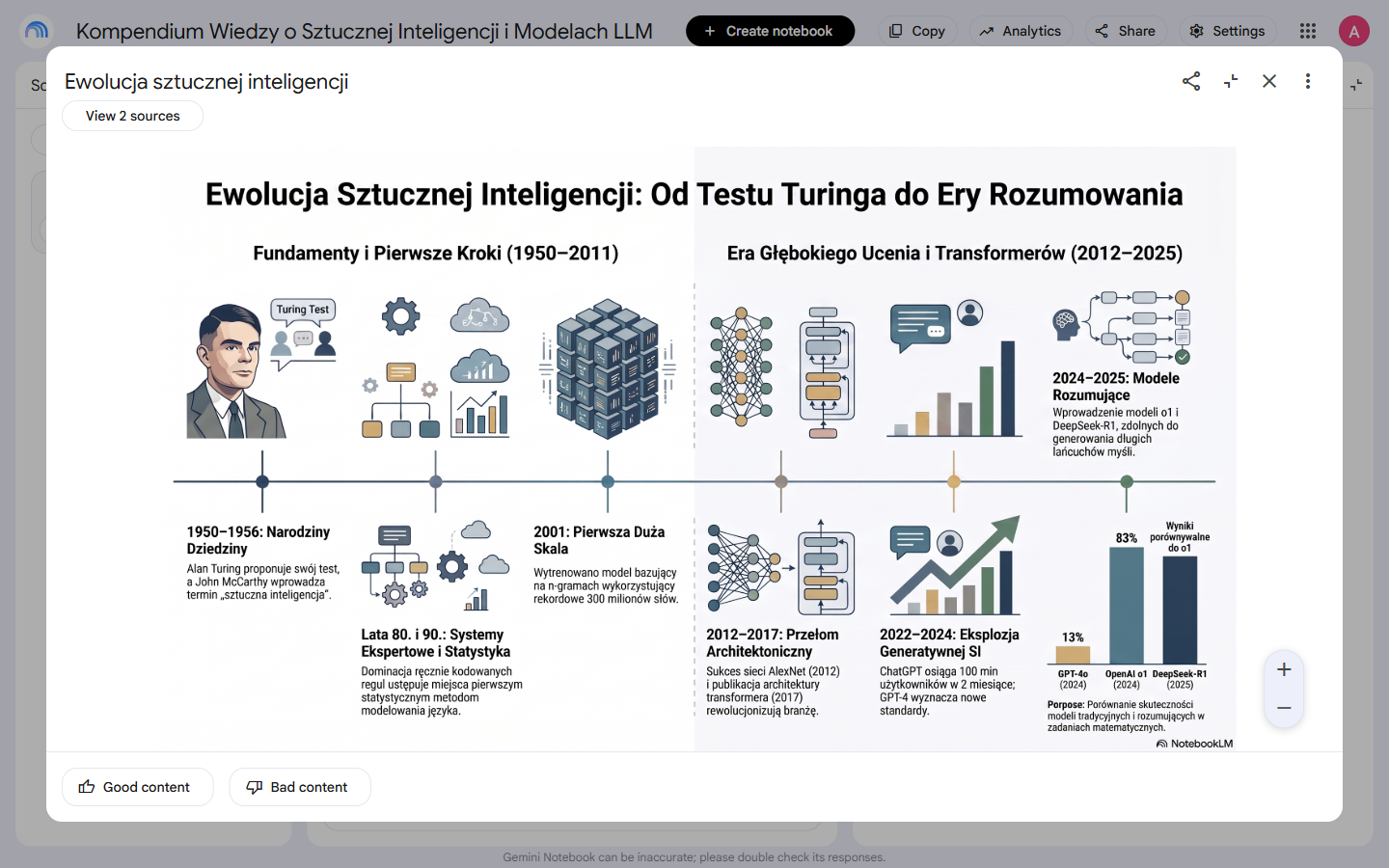Image resolution: width=1389 pixels, height=868 pixels.
Task: Zoom out of infographic with minus button
Action: (1284, 708)
